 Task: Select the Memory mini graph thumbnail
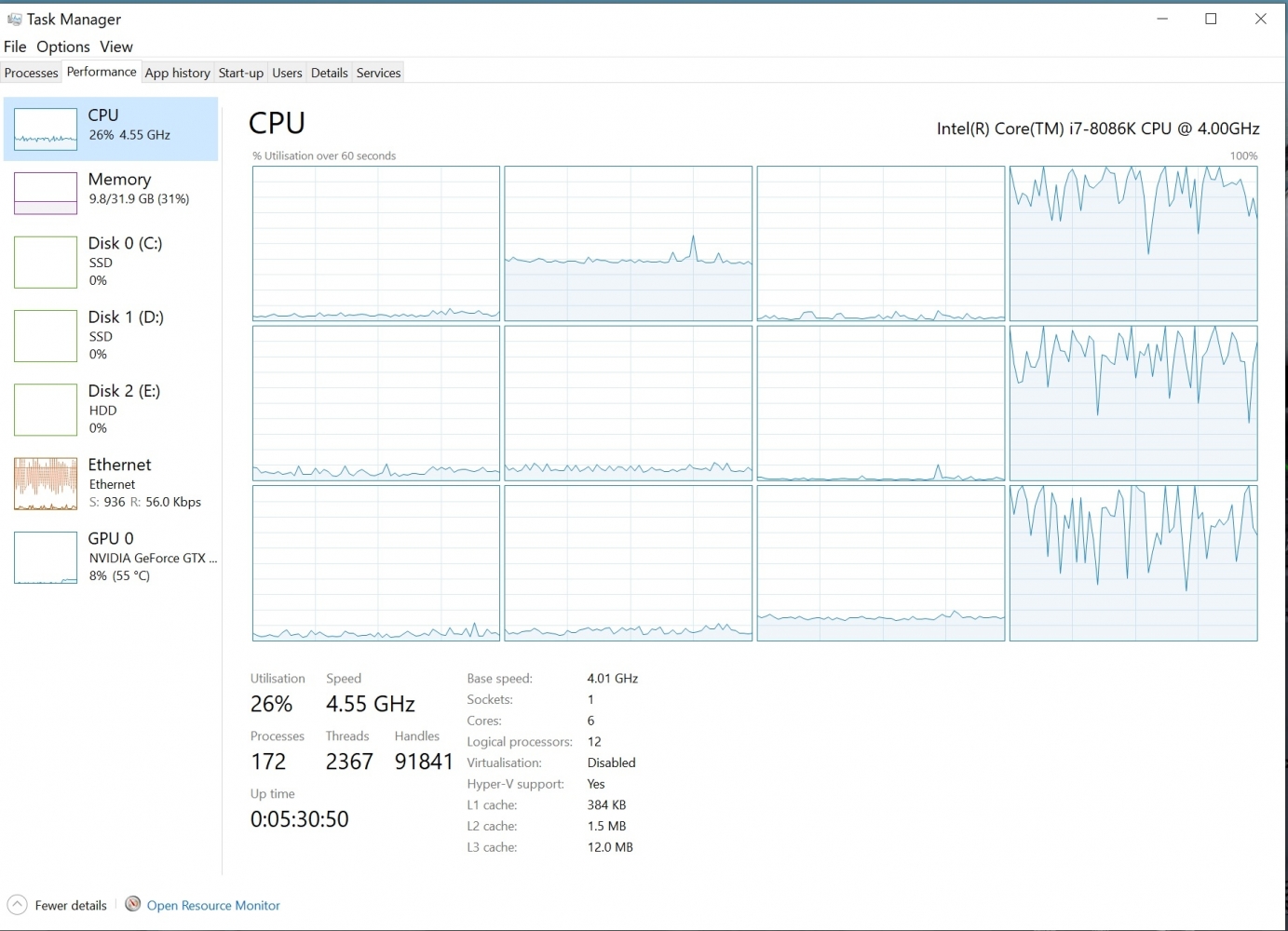[x=46, y=194]
